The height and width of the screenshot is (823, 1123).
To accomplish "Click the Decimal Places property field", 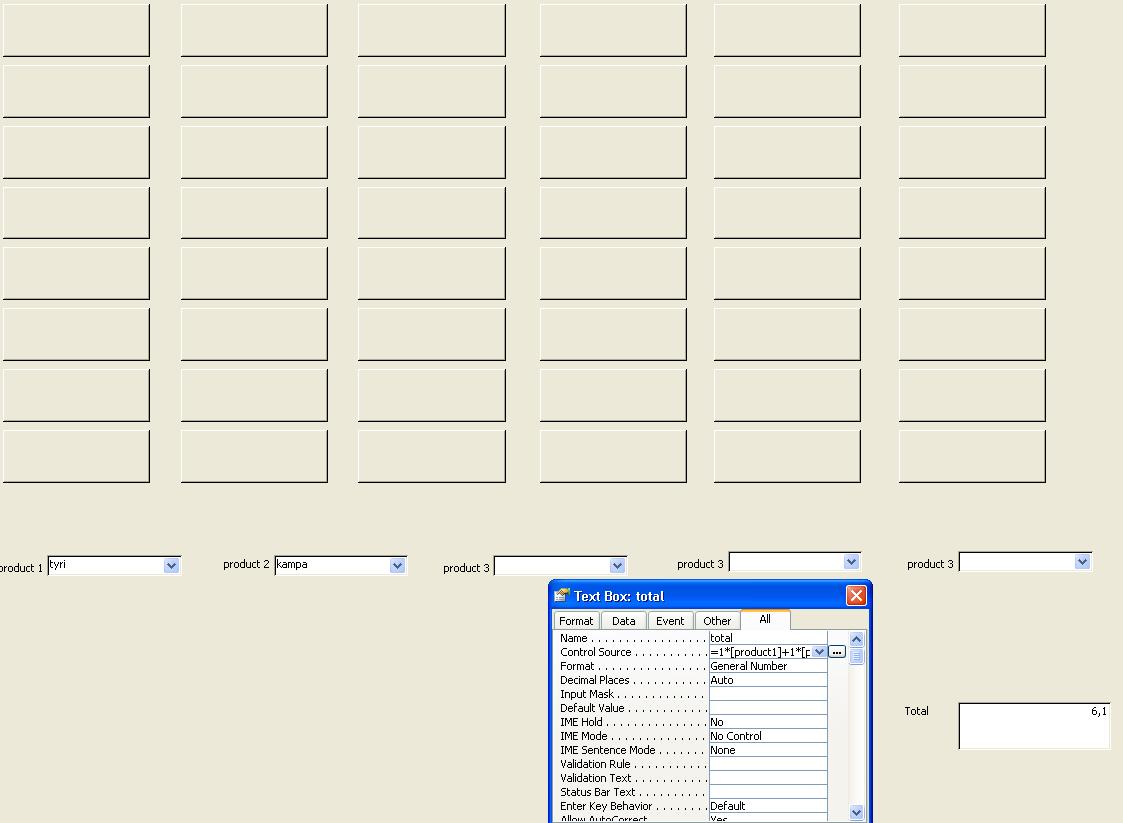I will pyautogui.click(x=767, y=680).
